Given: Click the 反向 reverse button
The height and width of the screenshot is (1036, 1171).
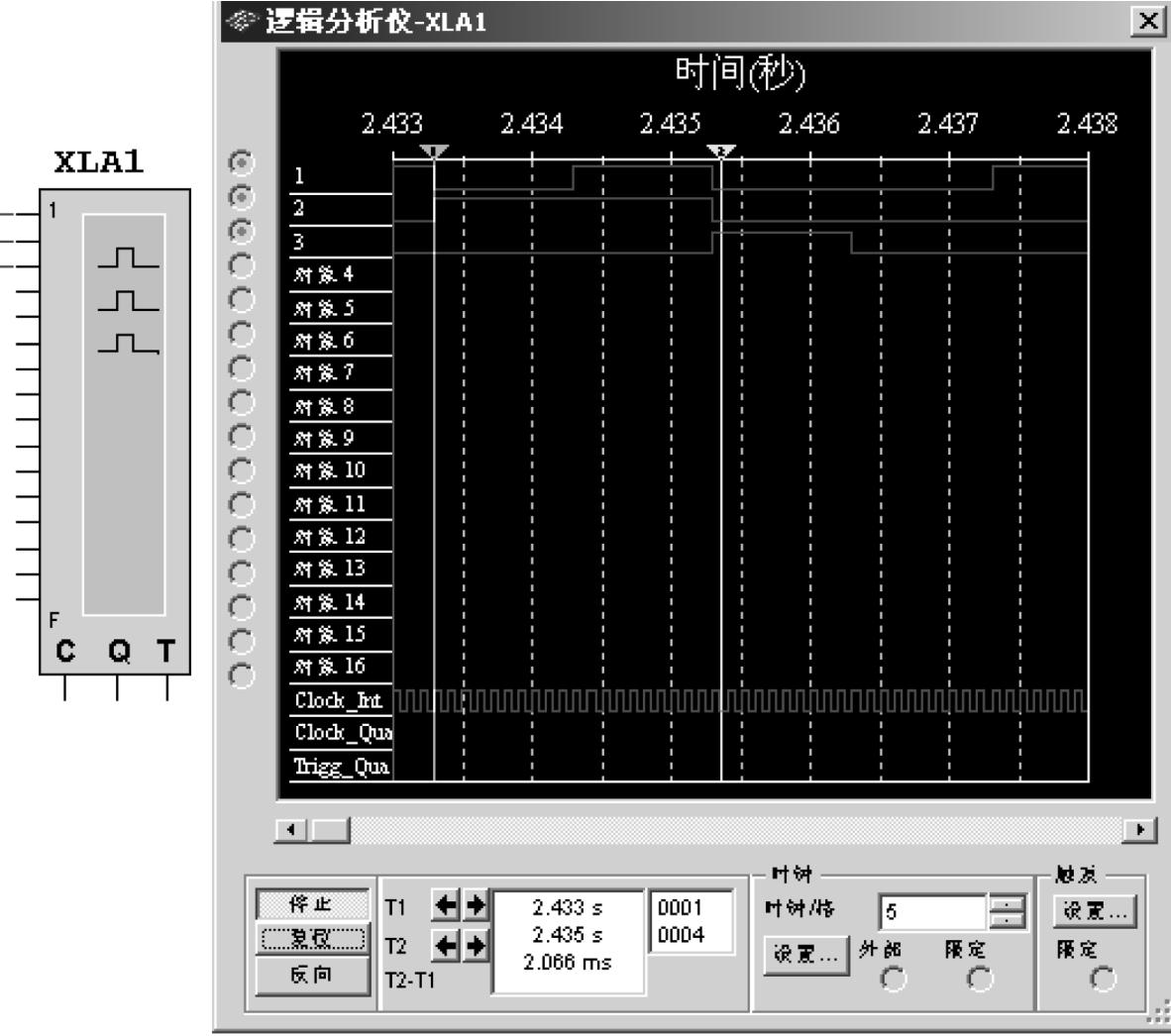Looking at the screenshot, I should (312, 975).
